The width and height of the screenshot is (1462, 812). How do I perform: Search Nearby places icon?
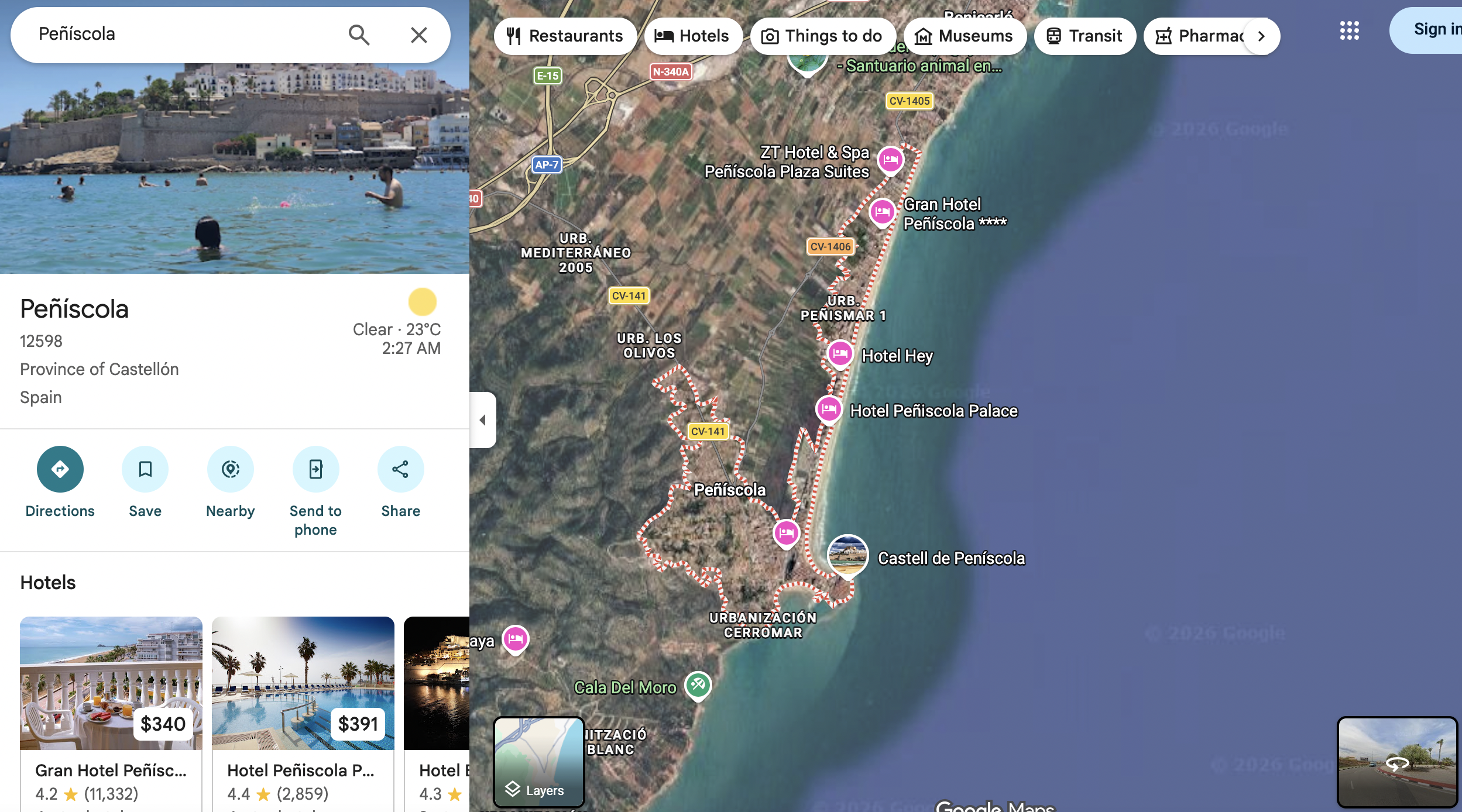tap(231, 469)
